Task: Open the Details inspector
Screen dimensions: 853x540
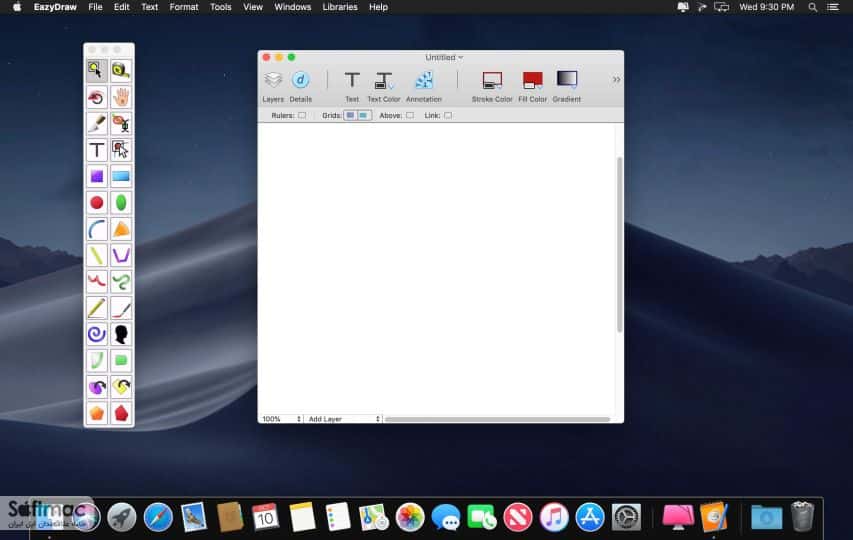Action: (x=300, y=86)
